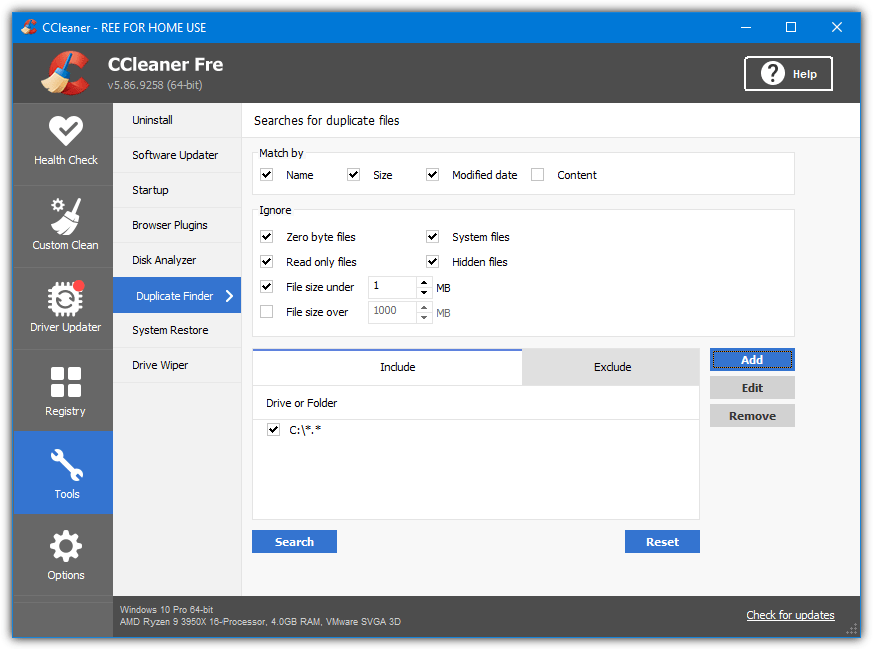Image resolution: width=873 pixels, height=649 pixels.
Task: Open the Disk Analyzer tool
Action: pyautogui.click(x=177, y=260)
